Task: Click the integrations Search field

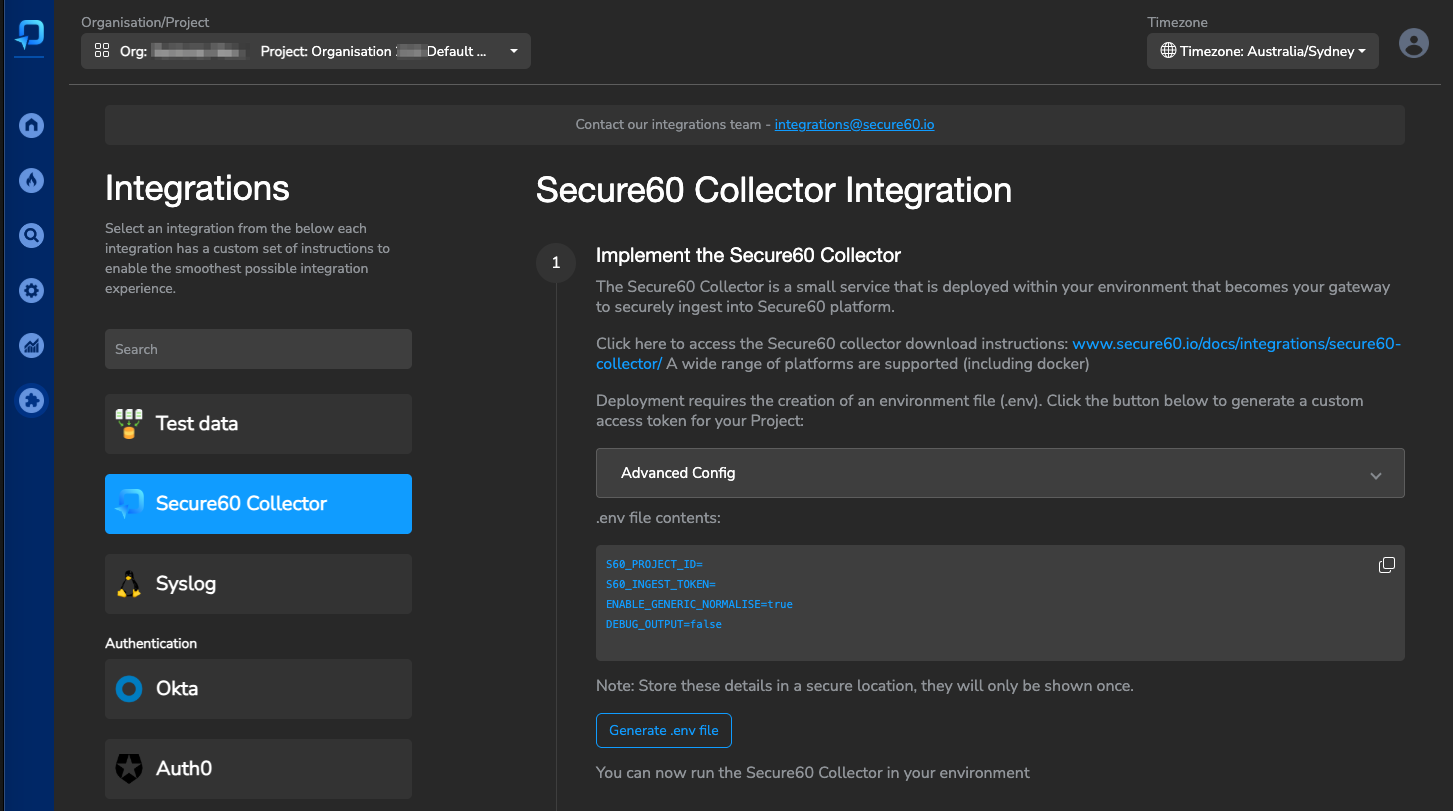Action: point(258,349)
